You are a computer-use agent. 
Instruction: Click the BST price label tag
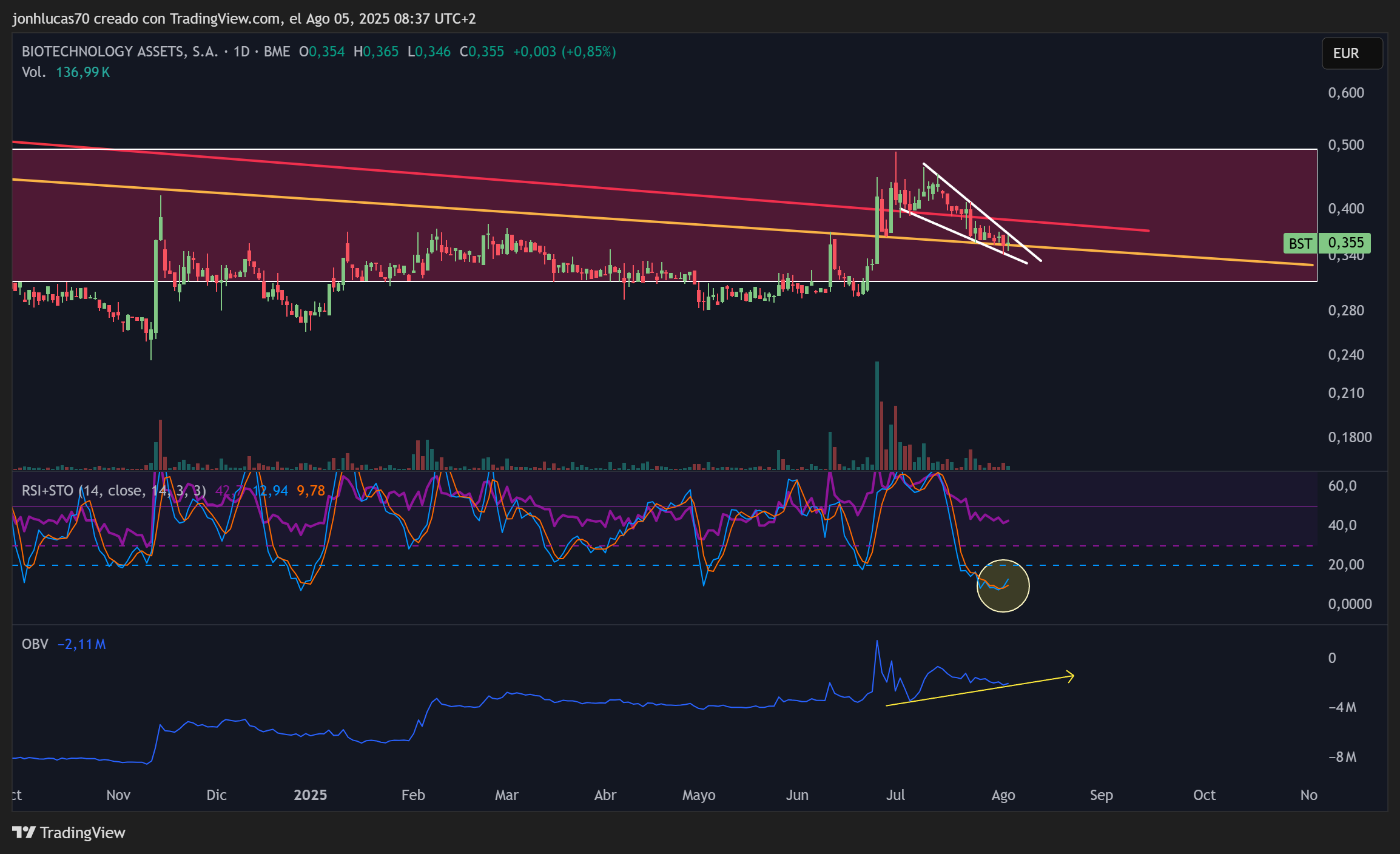coord(1300,243)
